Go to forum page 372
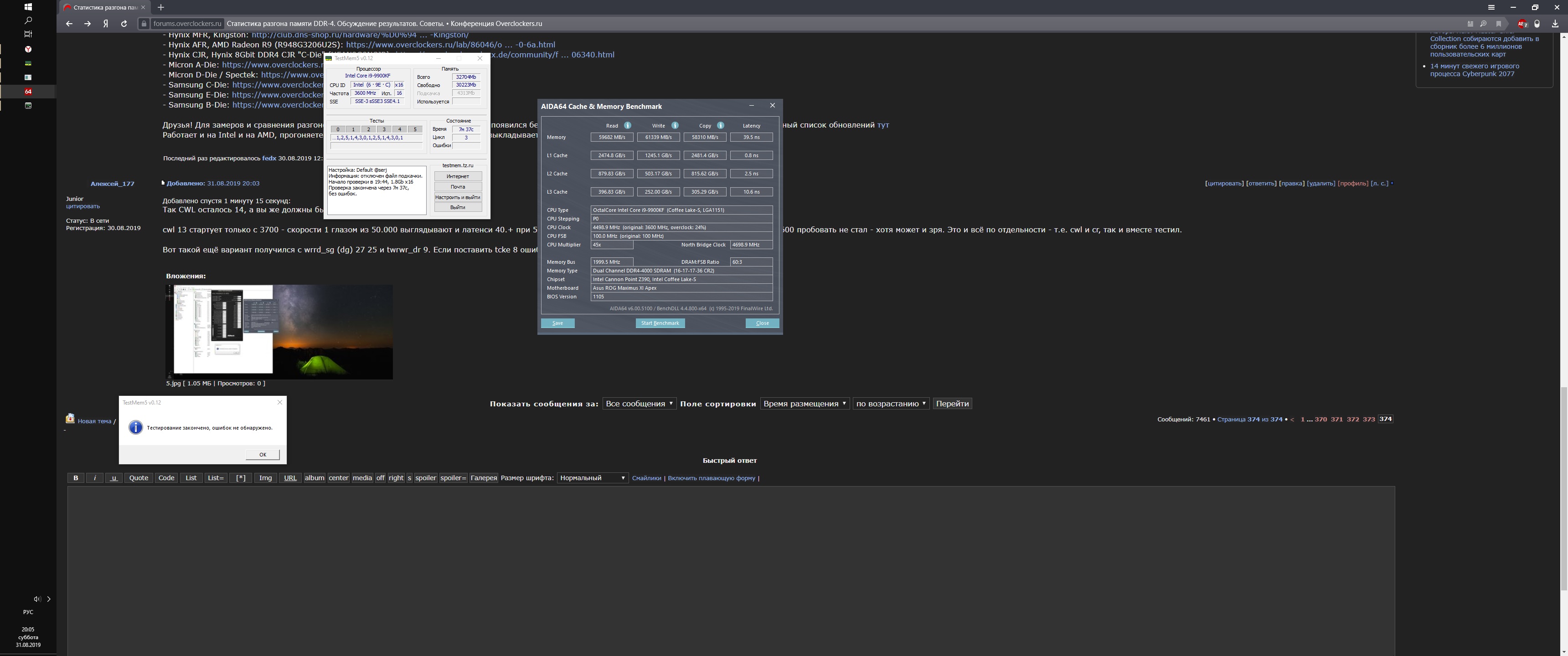Viewport: 1568px width, 656px height. [x=1352, y=419]
